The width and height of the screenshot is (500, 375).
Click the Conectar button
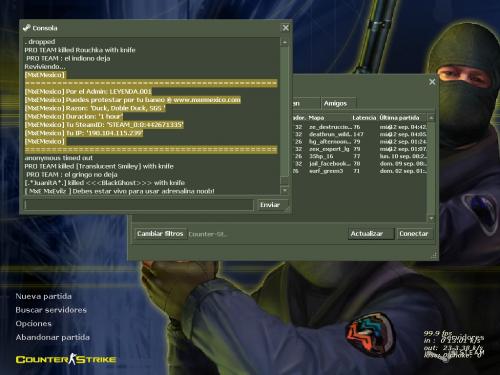[x=414, y=234]
